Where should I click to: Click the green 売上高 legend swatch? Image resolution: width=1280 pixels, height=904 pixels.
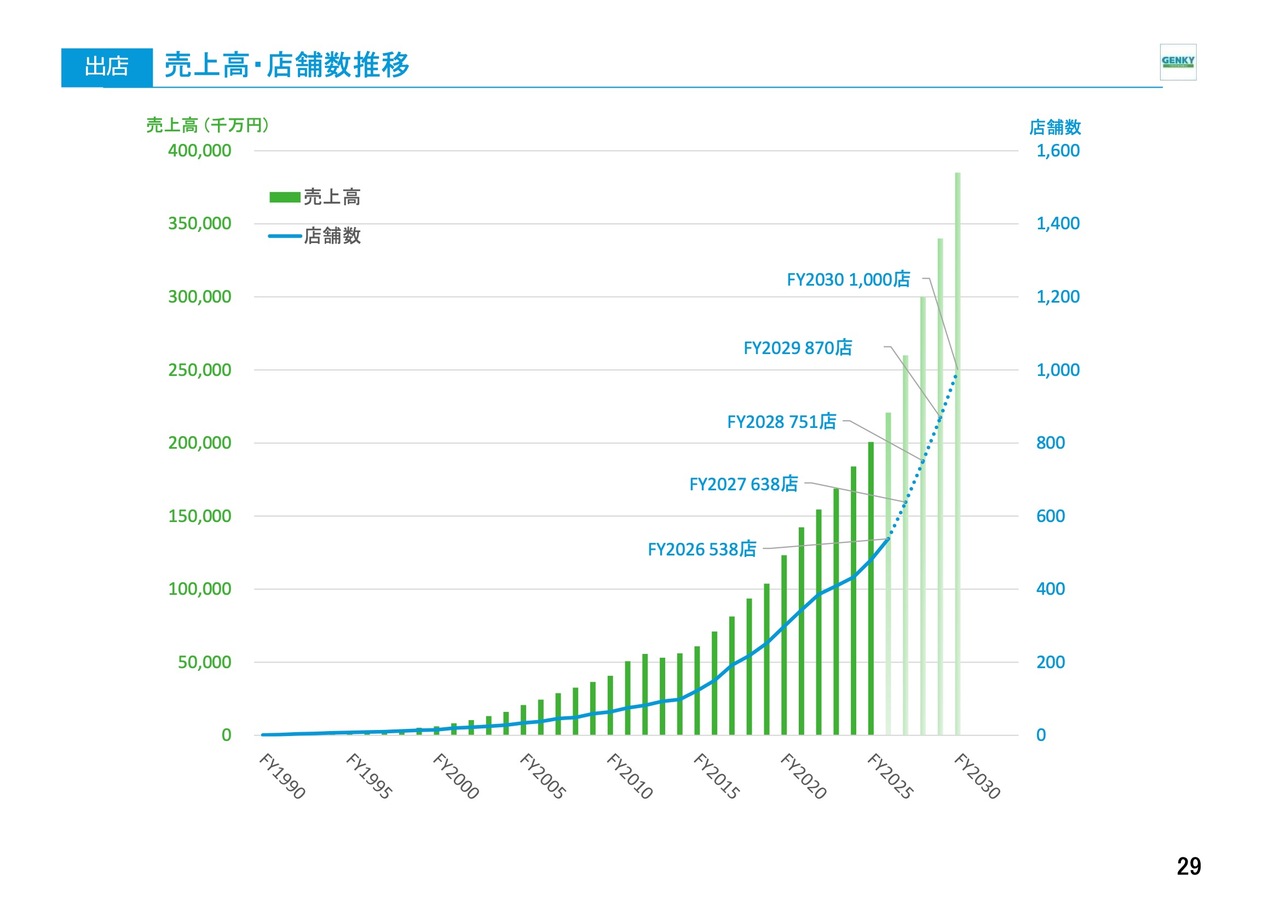(x=285, y=198)
